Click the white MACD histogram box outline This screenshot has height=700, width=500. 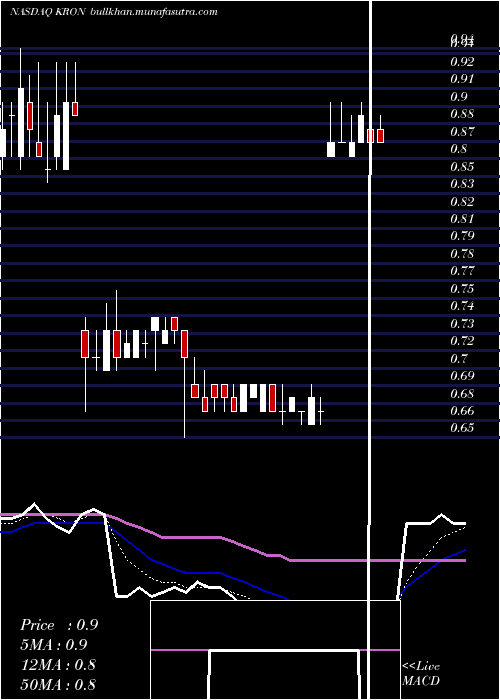(x=275, y=650)
